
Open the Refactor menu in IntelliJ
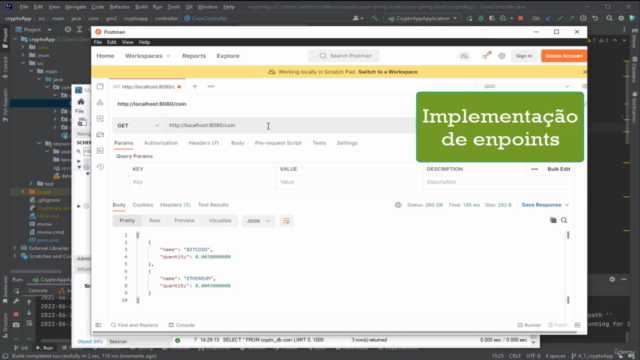pyautogui.click(x=119, y=7)
